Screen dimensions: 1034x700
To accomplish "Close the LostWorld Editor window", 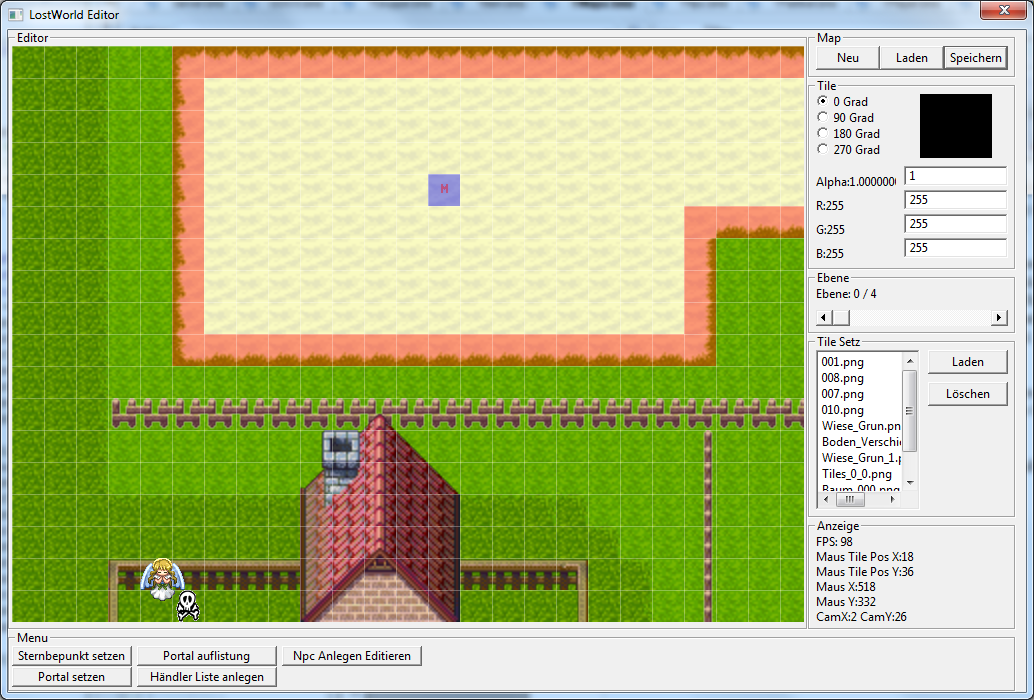I will click(x=1003, y=10).
